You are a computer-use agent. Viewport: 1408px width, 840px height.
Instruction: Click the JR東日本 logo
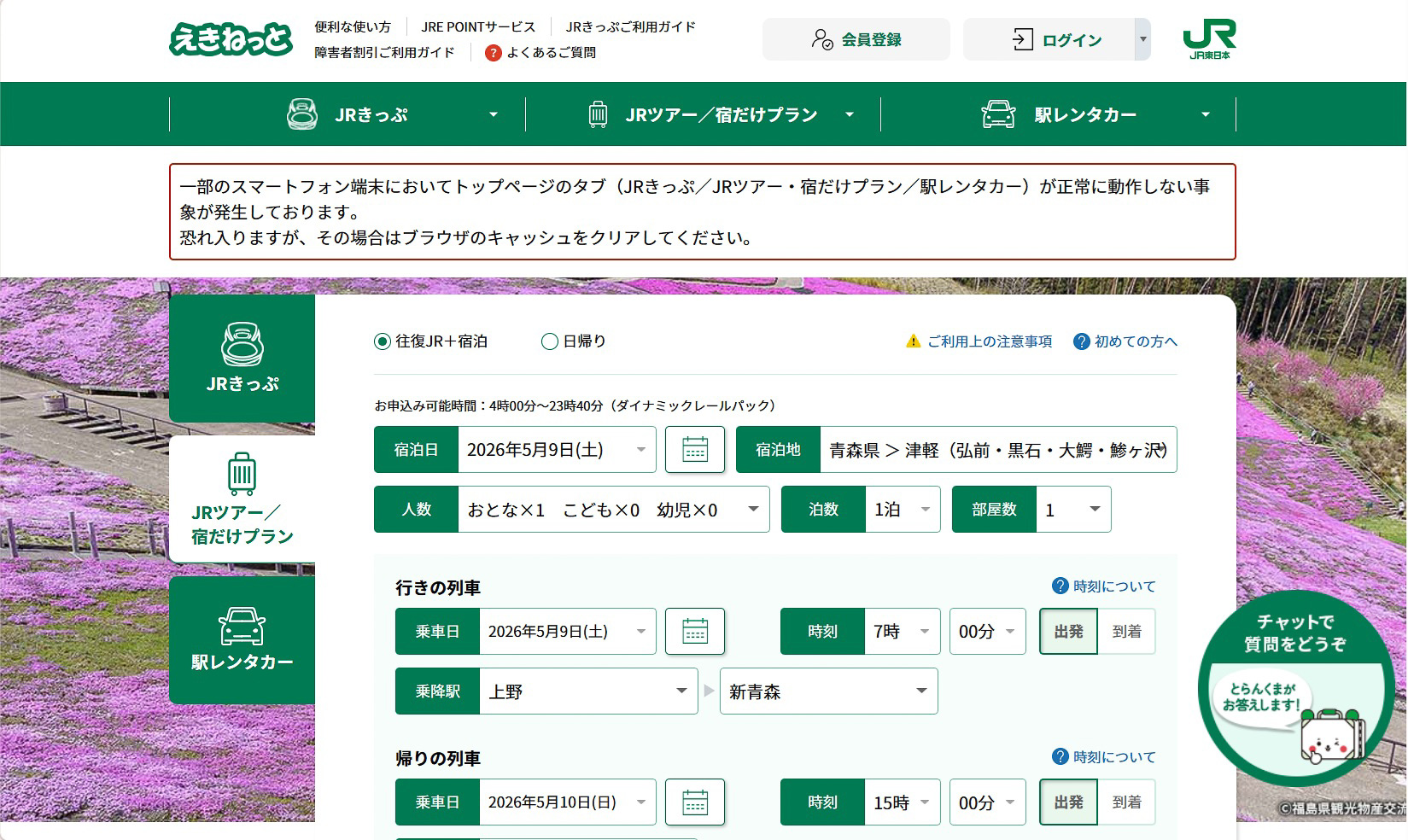[x=1211, y=38]
